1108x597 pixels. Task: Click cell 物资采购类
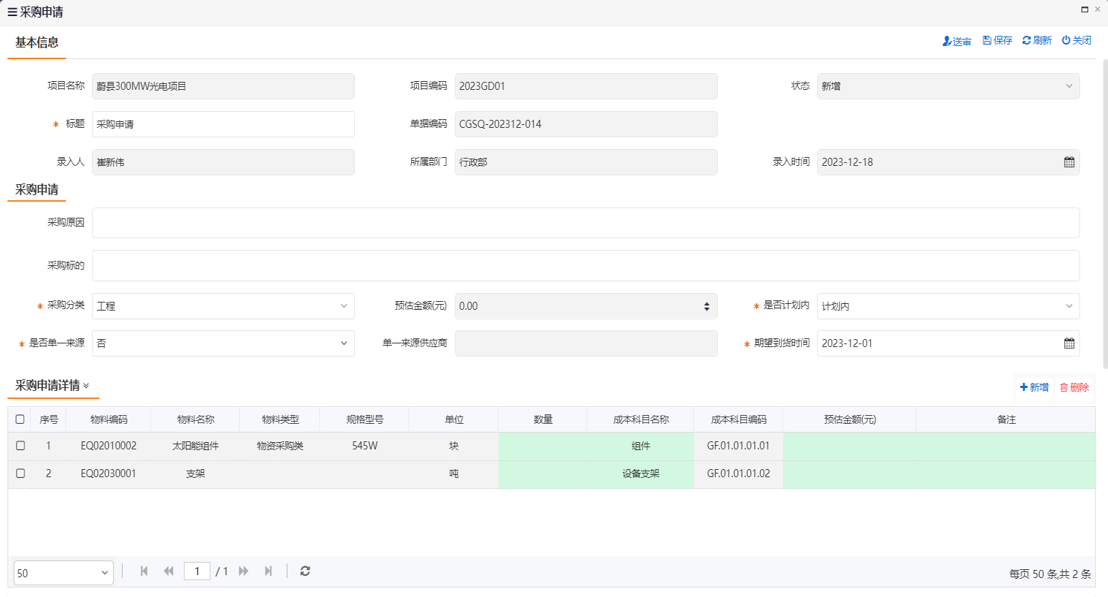(x=280, y=446)
